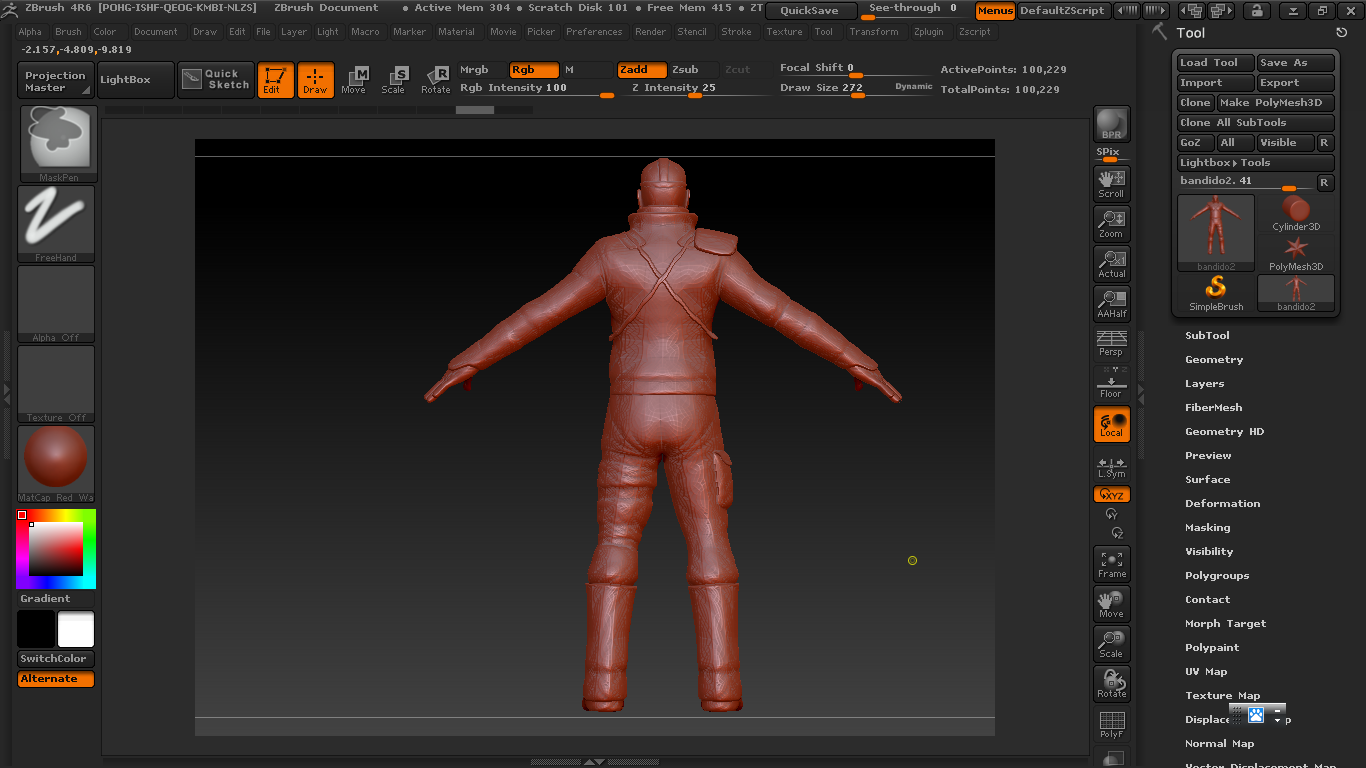This screenshot has height=768, width=1366.
Task: Toggle Zadd sculpt mode
Action: point(641,70)
